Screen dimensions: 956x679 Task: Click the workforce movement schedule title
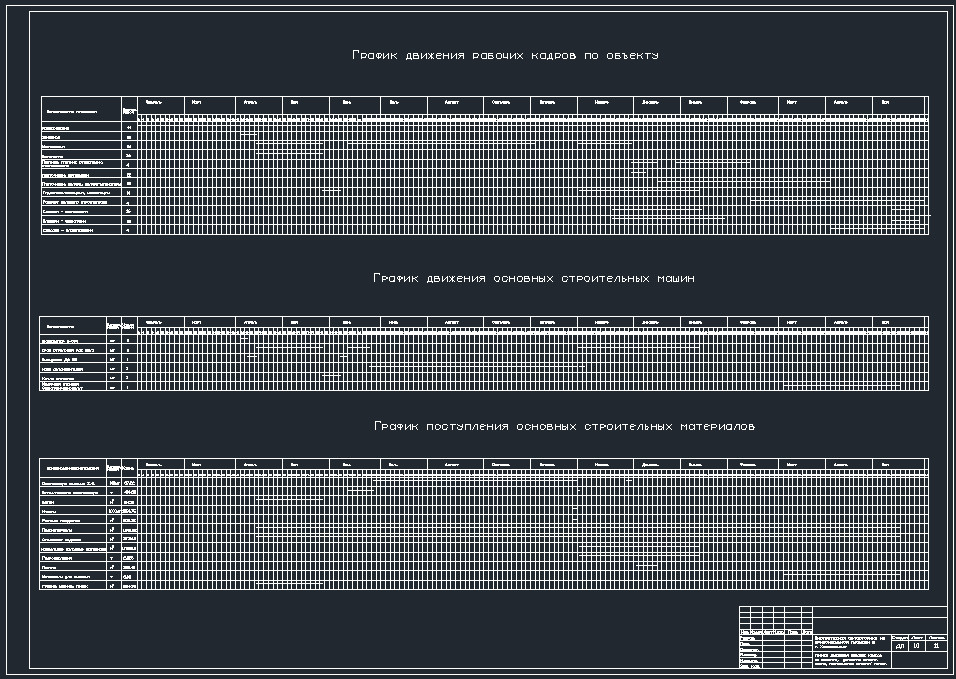[x=505, y=56]
